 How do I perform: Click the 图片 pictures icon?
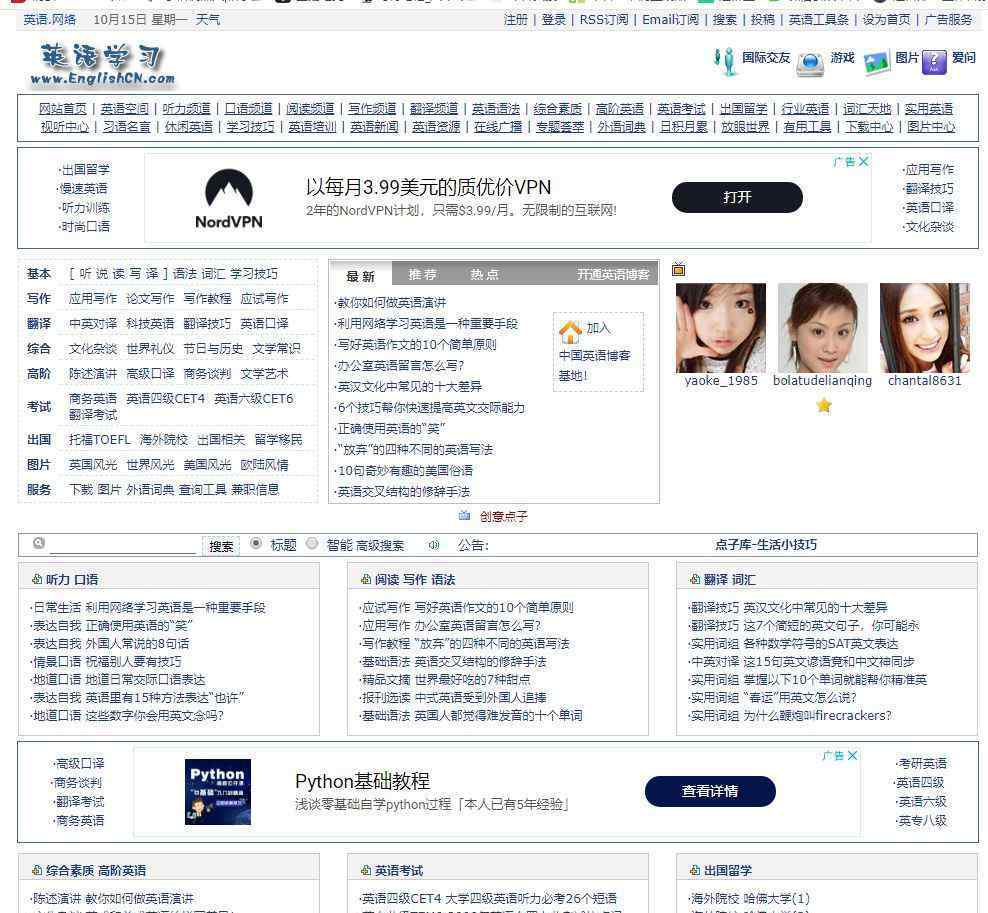point(876,63)
